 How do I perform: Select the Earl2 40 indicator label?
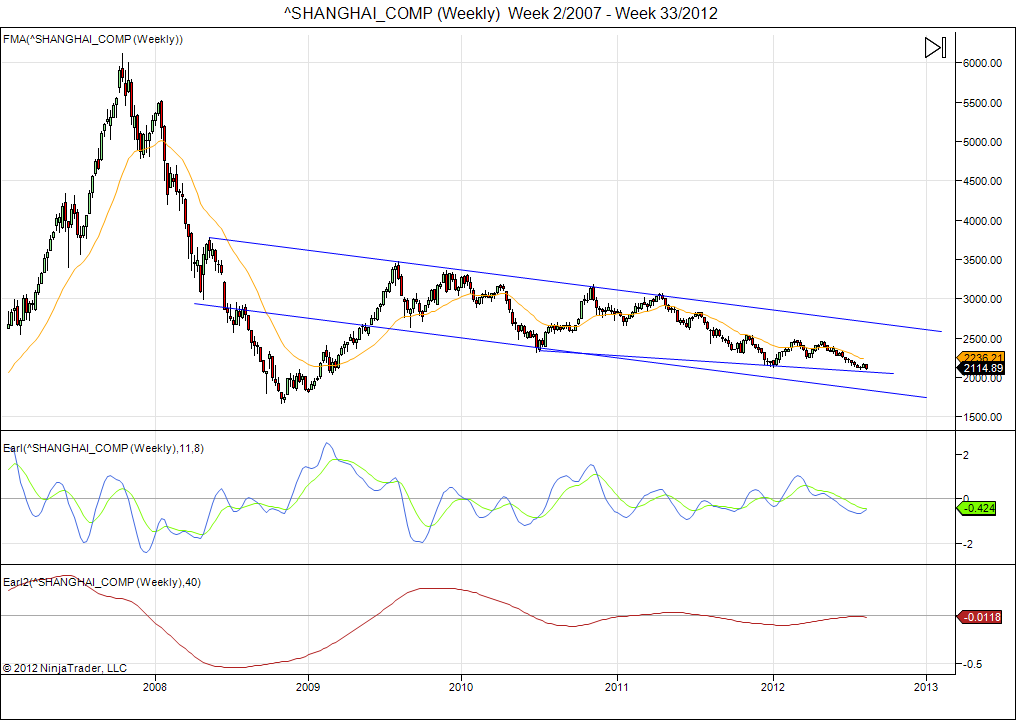102,582
